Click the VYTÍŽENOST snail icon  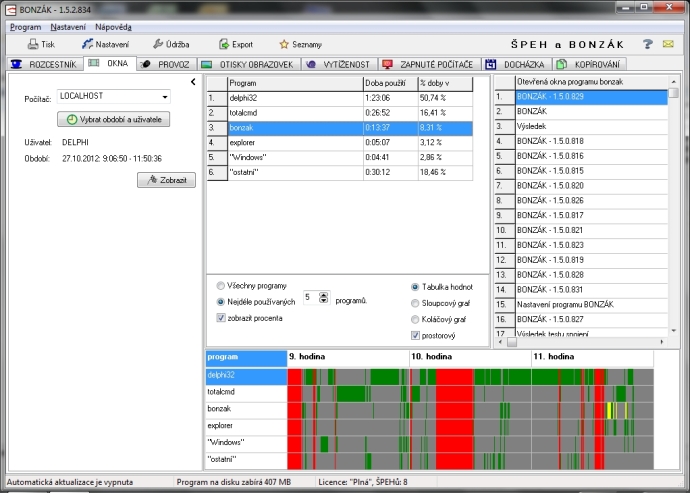click(311, 64)
